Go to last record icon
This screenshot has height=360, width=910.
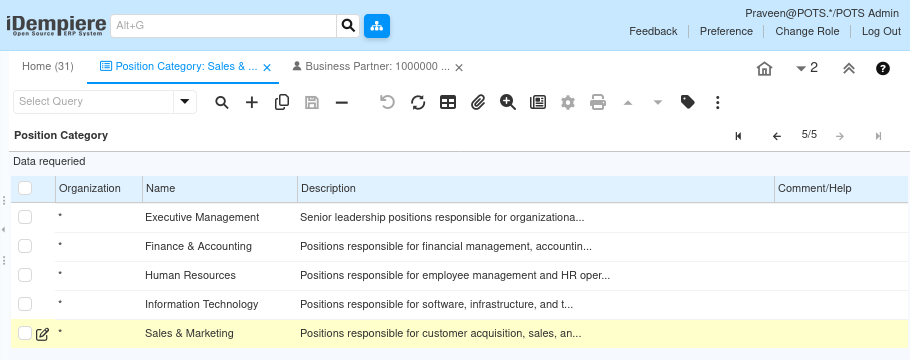pos(878,136)
